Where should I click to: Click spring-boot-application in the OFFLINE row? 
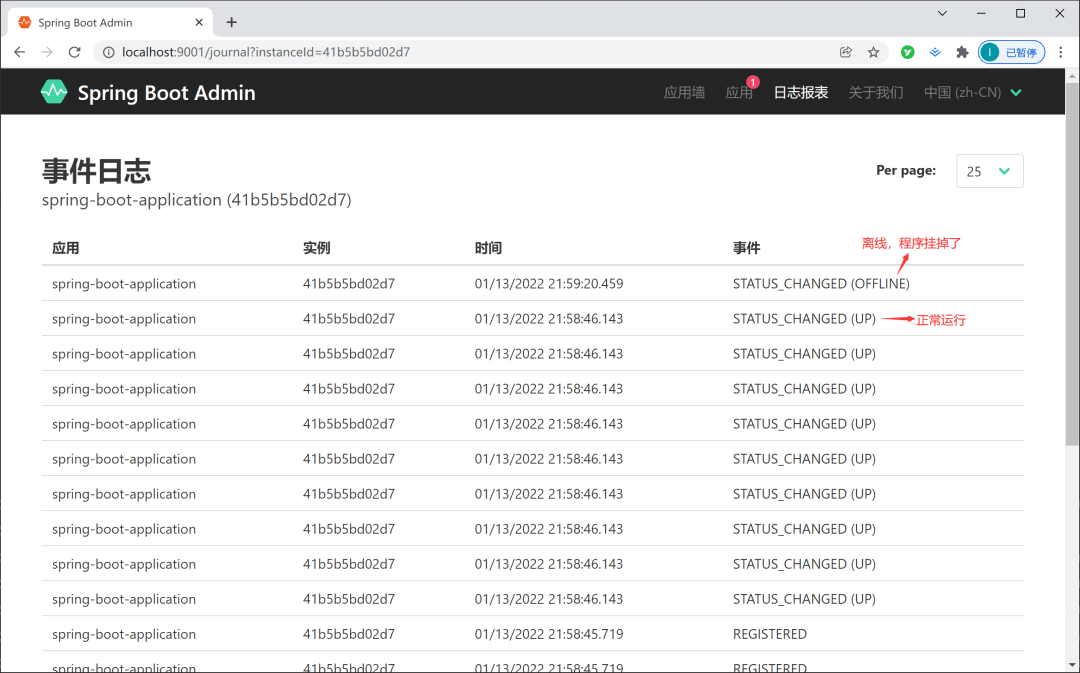point(124,284)
